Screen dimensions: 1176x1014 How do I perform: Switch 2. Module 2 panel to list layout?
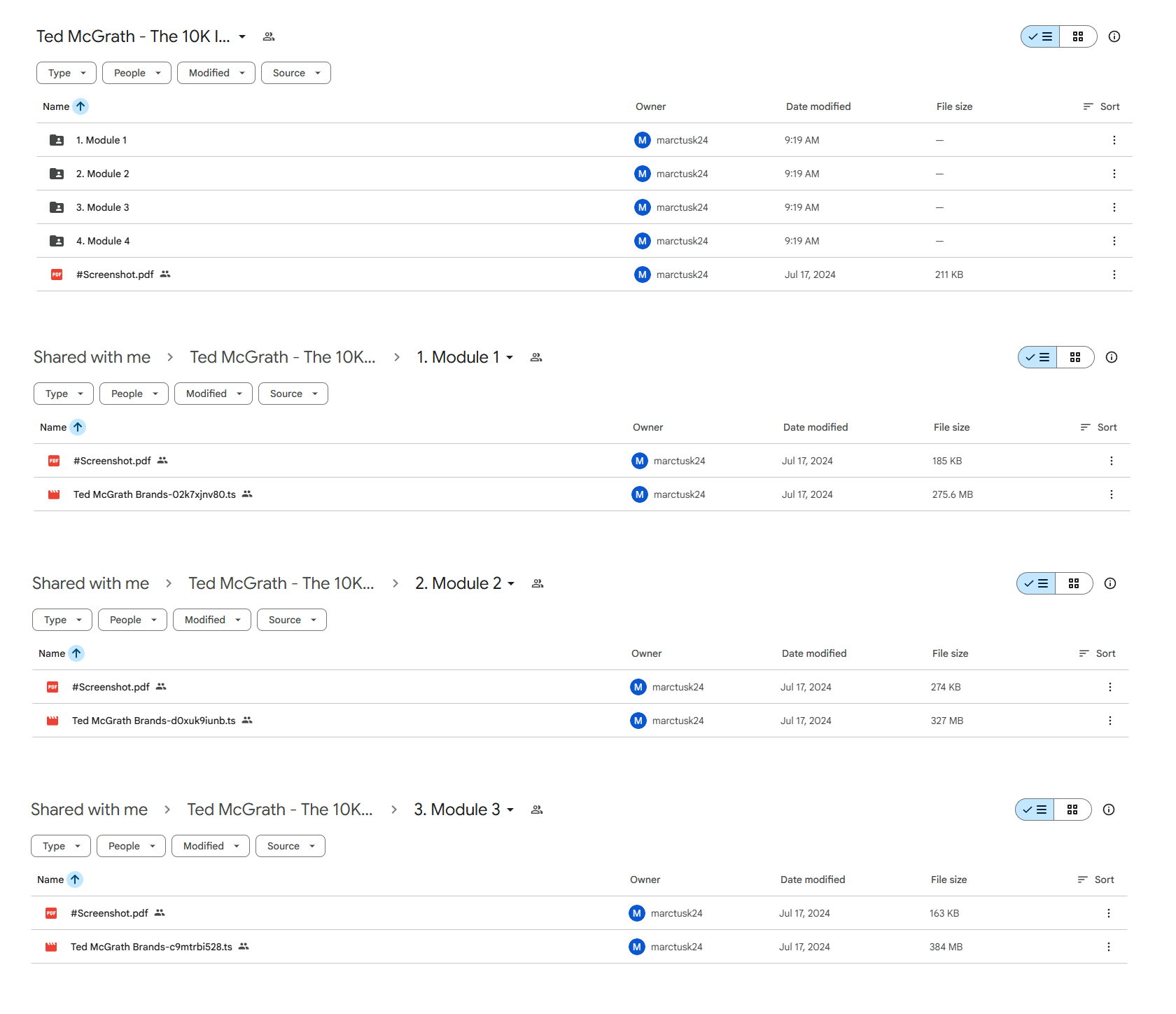point(1036,583)
